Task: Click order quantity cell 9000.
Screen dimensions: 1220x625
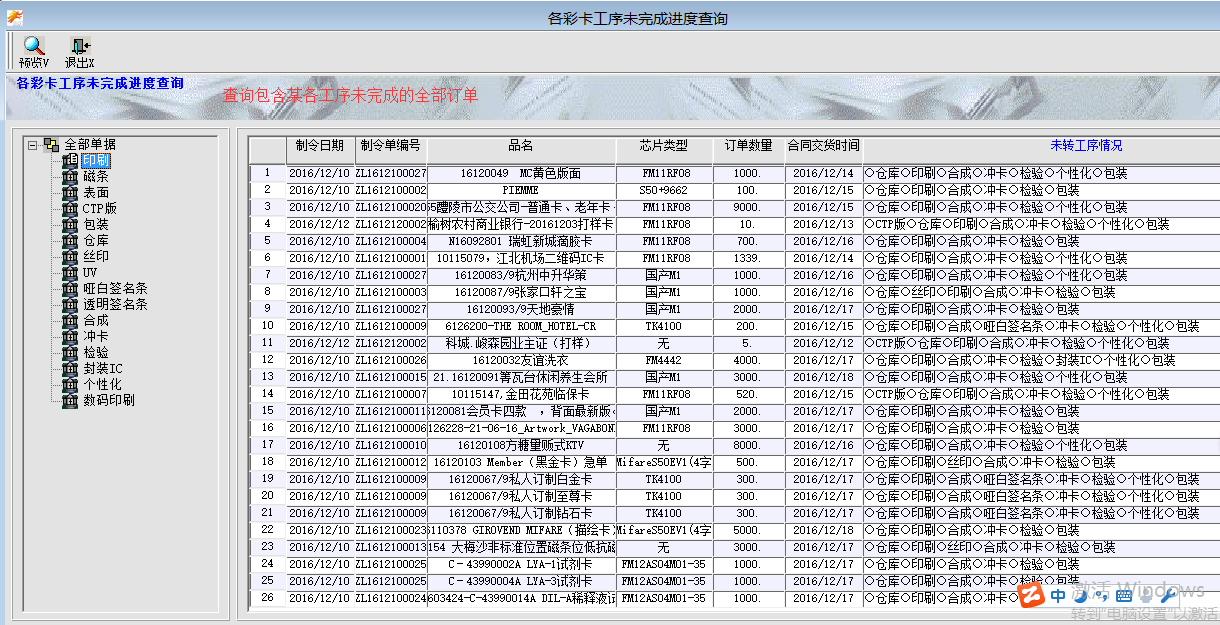Action: tap(748, 207)
